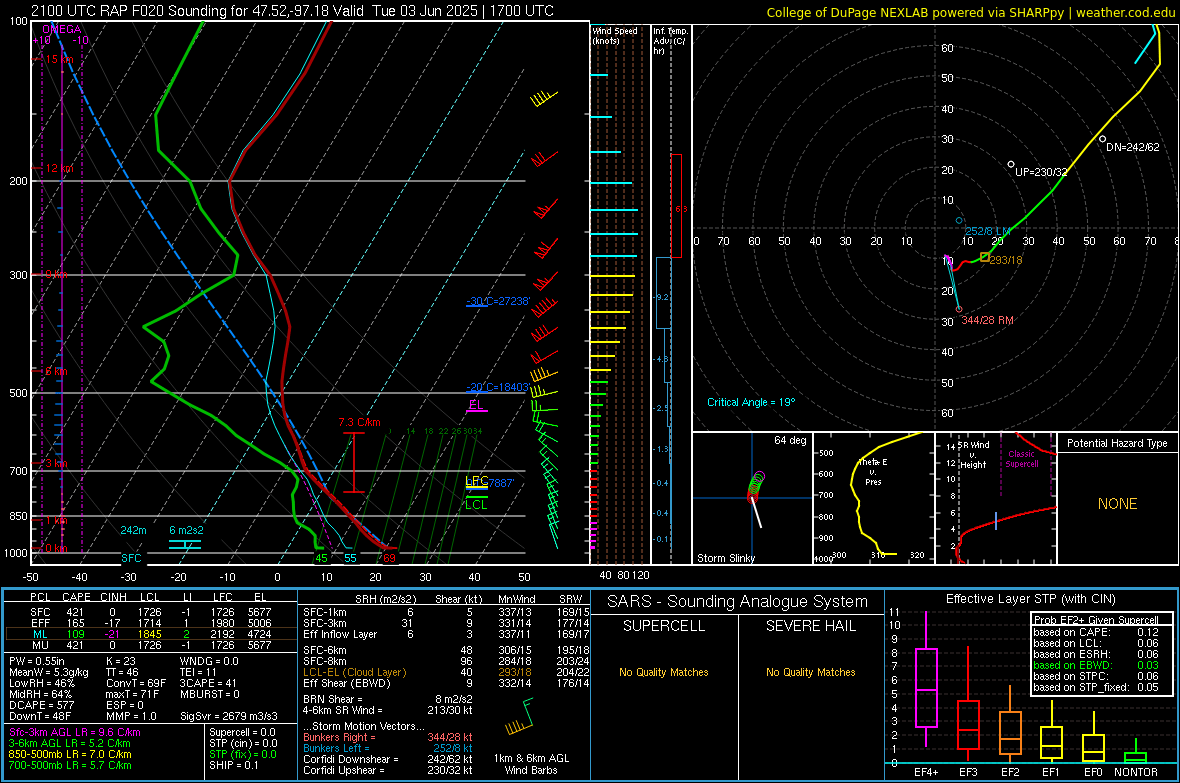The width and height of the screenshot is (1180, 783).
Task: Click No Quality Matches under SUPERCELL
Action: [664, 672]
